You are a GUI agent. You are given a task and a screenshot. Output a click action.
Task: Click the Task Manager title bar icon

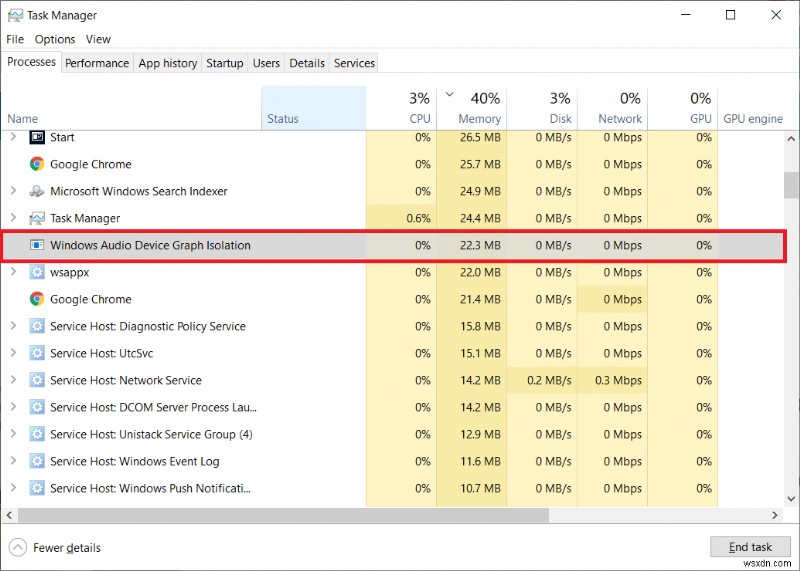[x=15, y=15]
